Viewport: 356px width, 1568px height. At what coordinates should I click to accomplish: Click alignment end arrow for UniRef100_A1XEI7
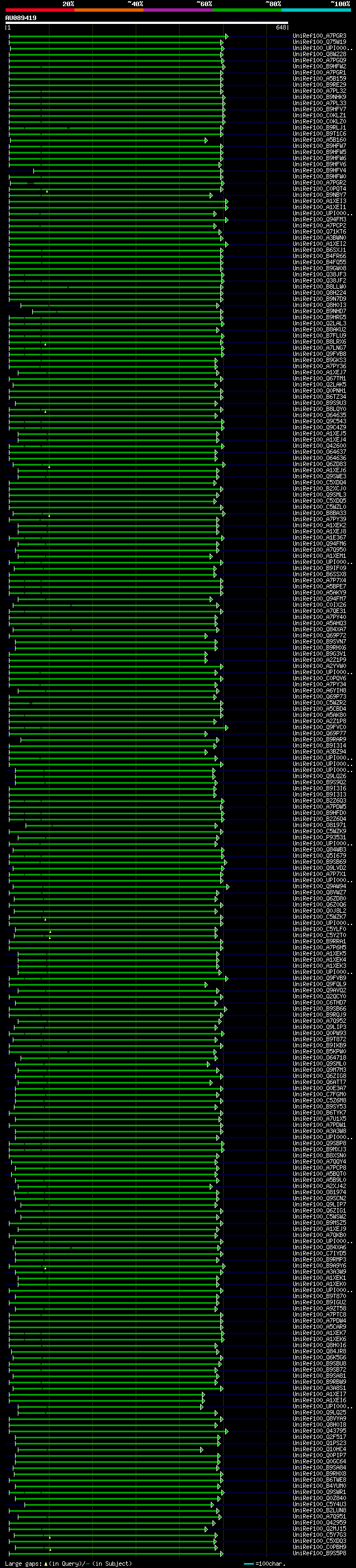203,1394
